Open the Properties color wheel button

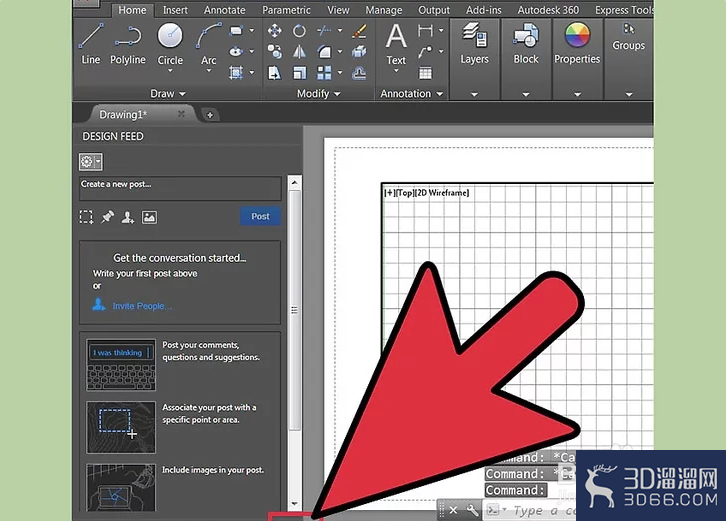coord(577,43)
